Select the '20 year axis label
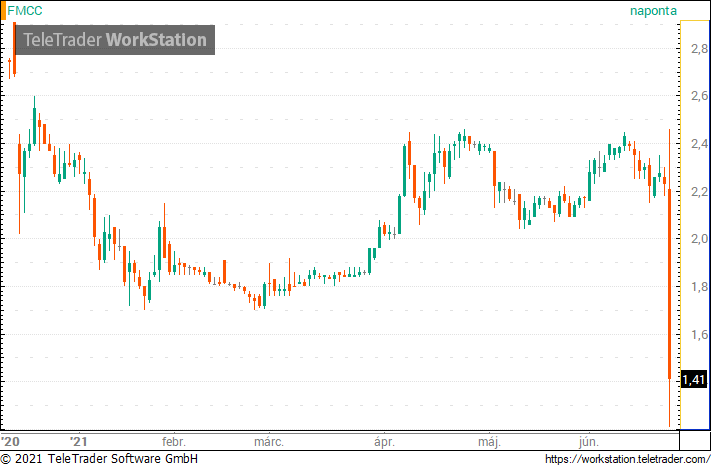This screenshot has height=468, width=711. (x=10, y=441)
